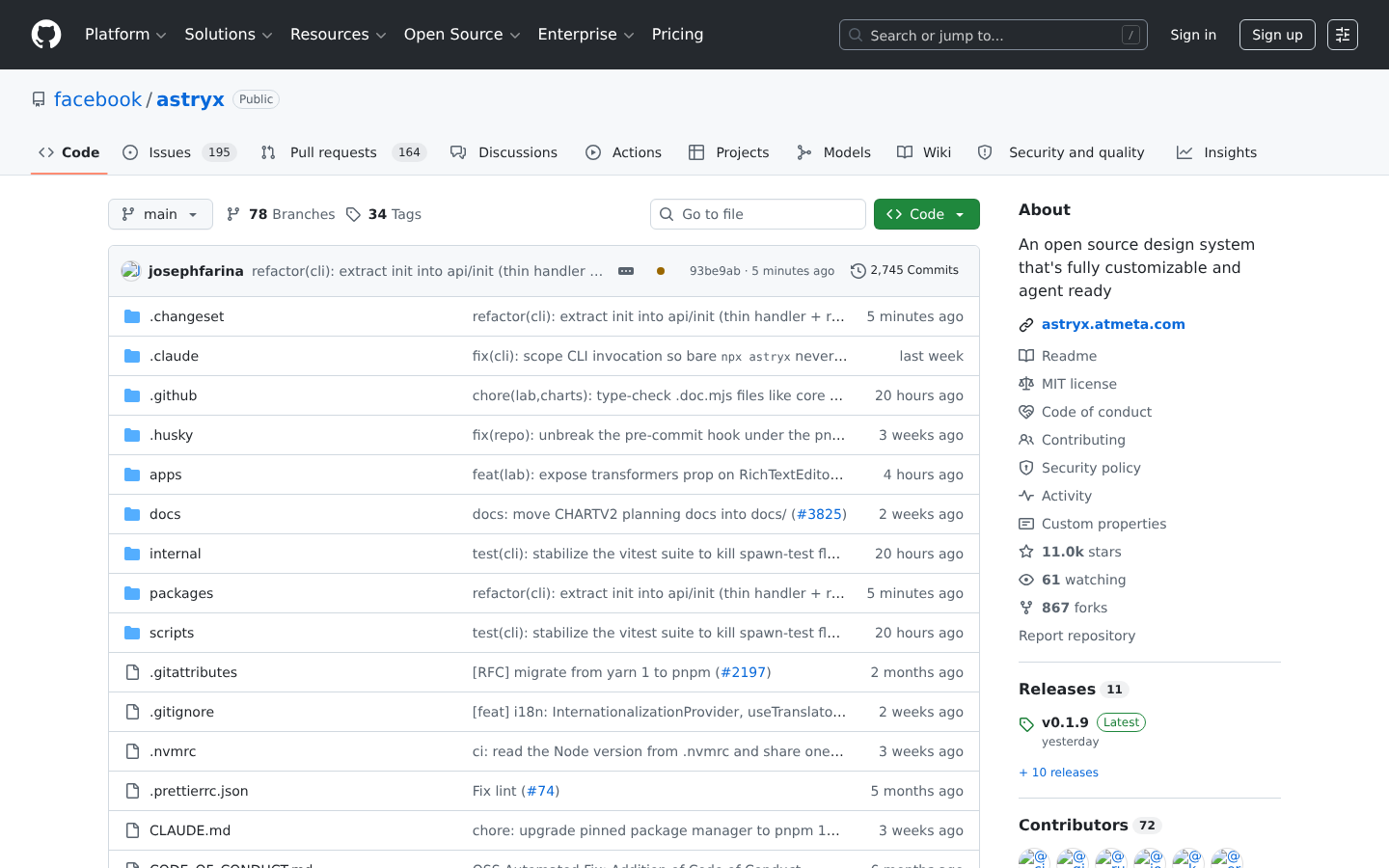The height and width of the screenshot is (868, 1389).
Task: Open the GitHub home logo
Action: point(46,35)
